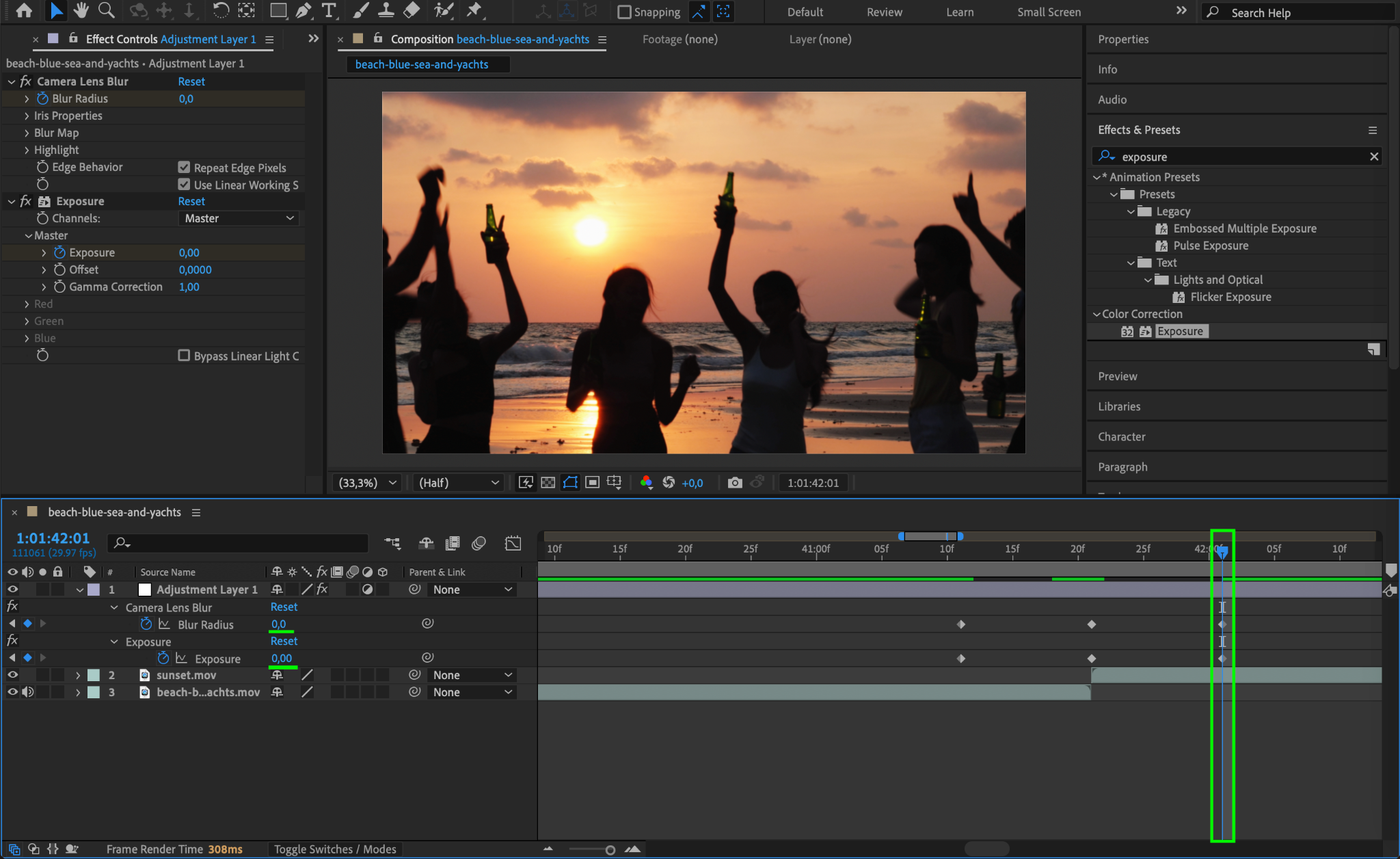This screenshot has width=1400, height=859.
Task: Uncheck Repeat Edge Pixels checkbox
Action: pyautogui.click(x=184, y=168)
